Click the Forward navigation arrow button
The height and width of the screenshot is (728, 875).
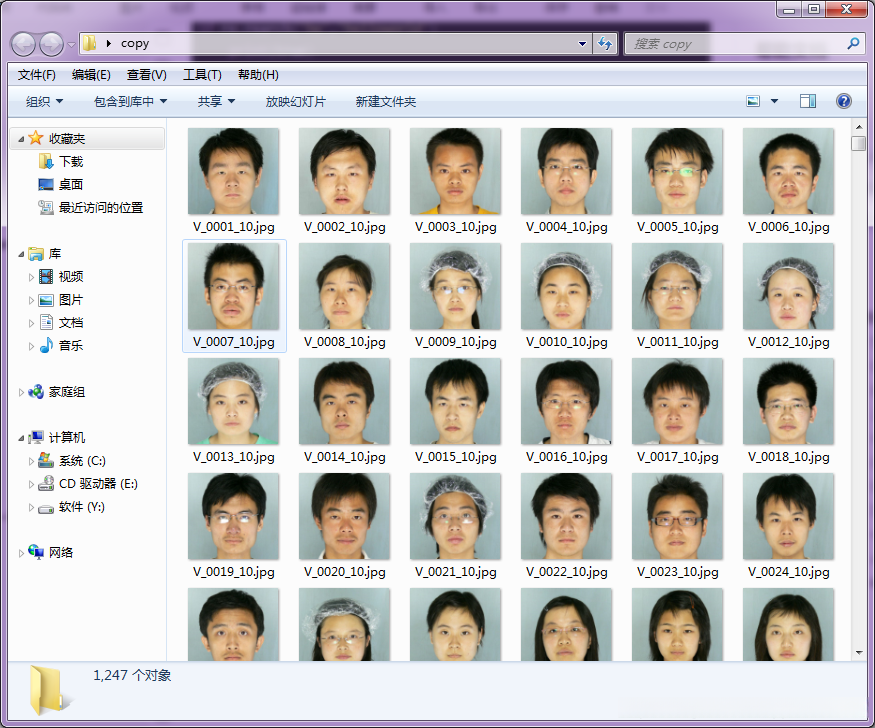51,44
